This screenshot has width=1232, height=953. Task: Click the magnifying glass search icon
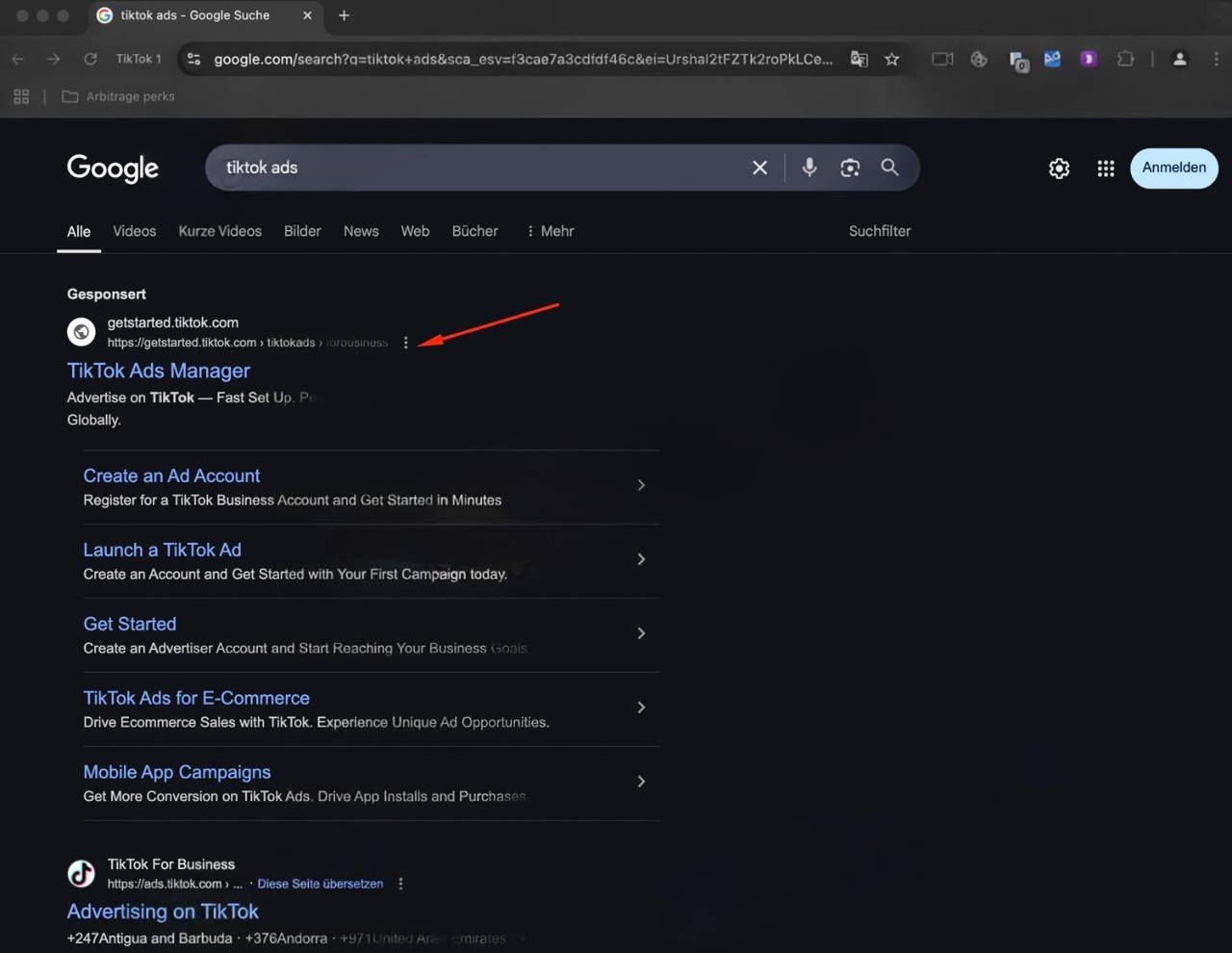click(x=890, y=167)
